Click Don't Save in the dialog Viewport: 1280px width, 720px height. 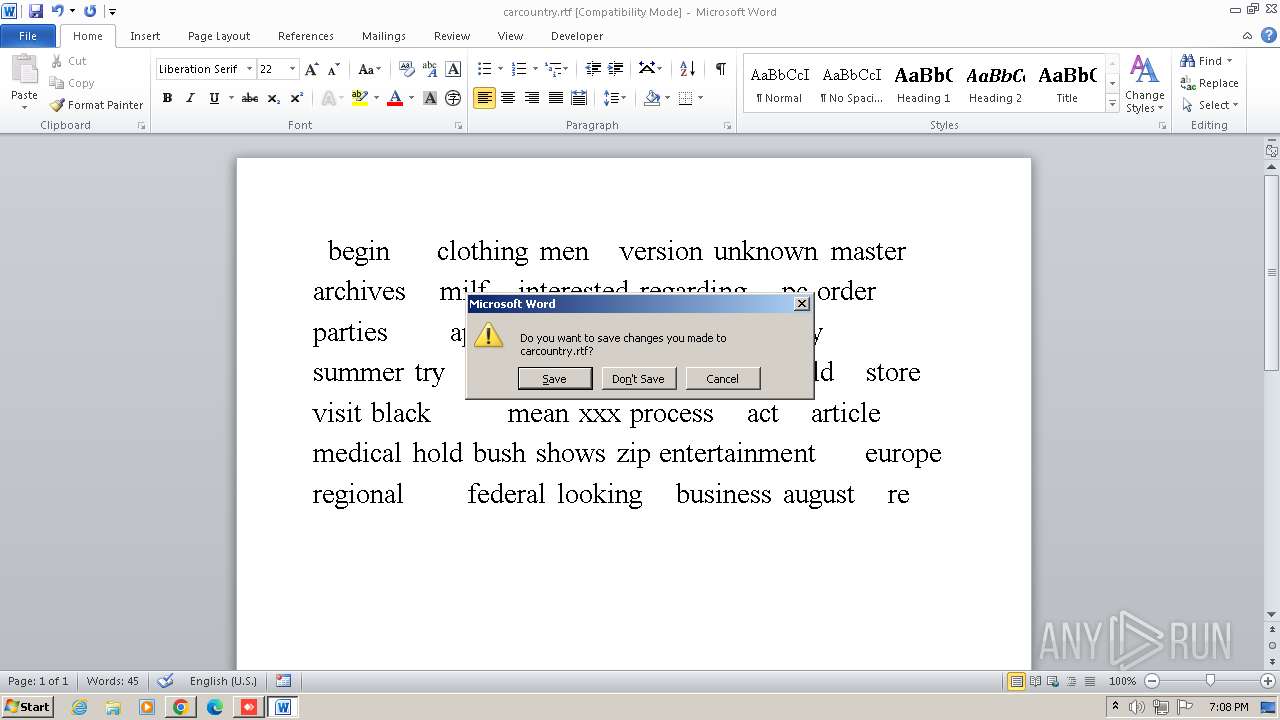638,379
